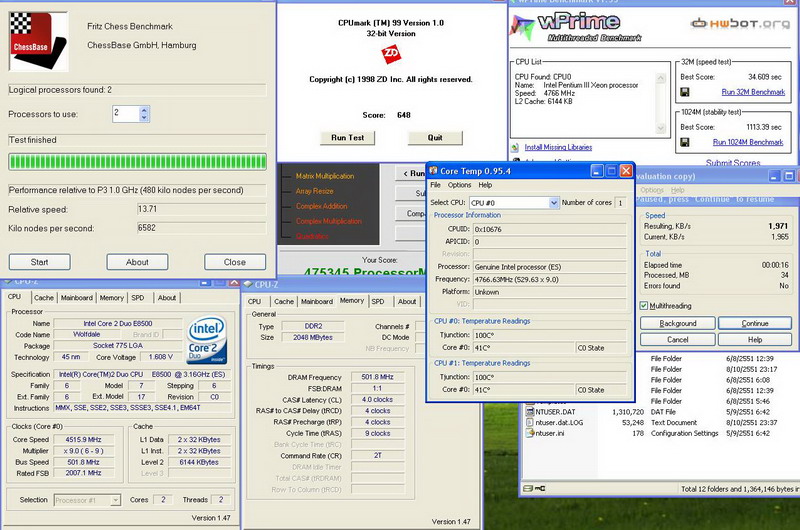
Task: Click Kilo nodes per second field 6582
Action: click(202, 228)
